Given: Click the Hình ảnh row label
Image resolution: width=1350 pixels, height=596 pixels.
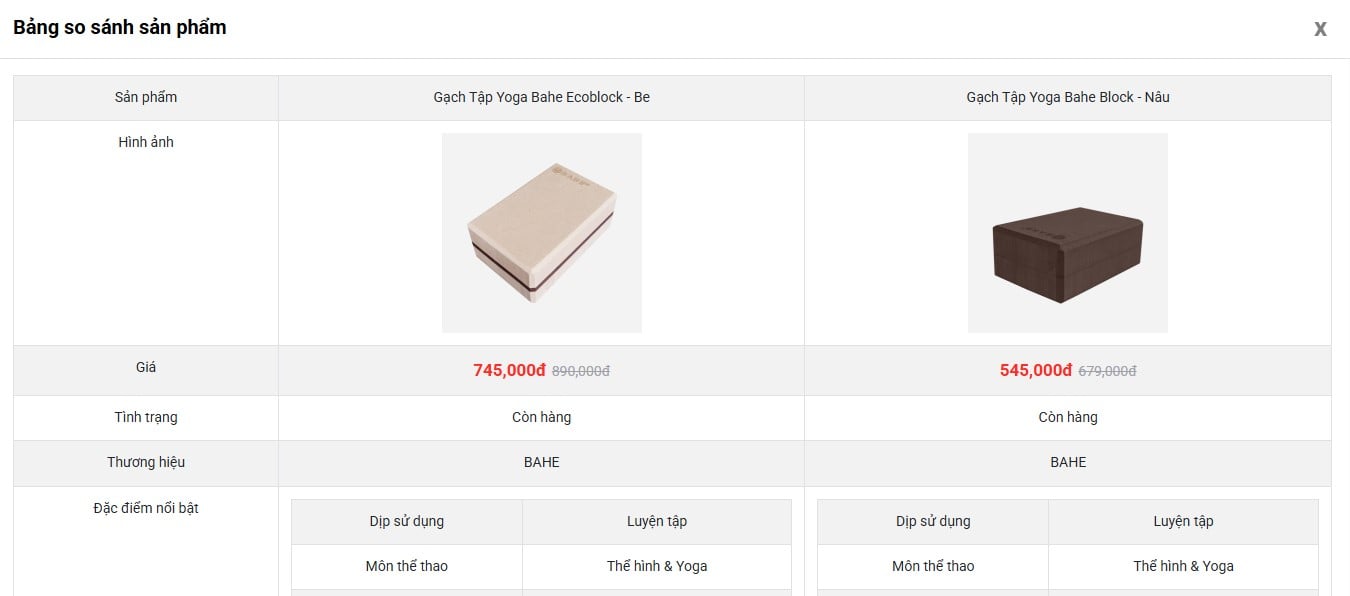Looking at the screenshot, I should tap(146, 142).
